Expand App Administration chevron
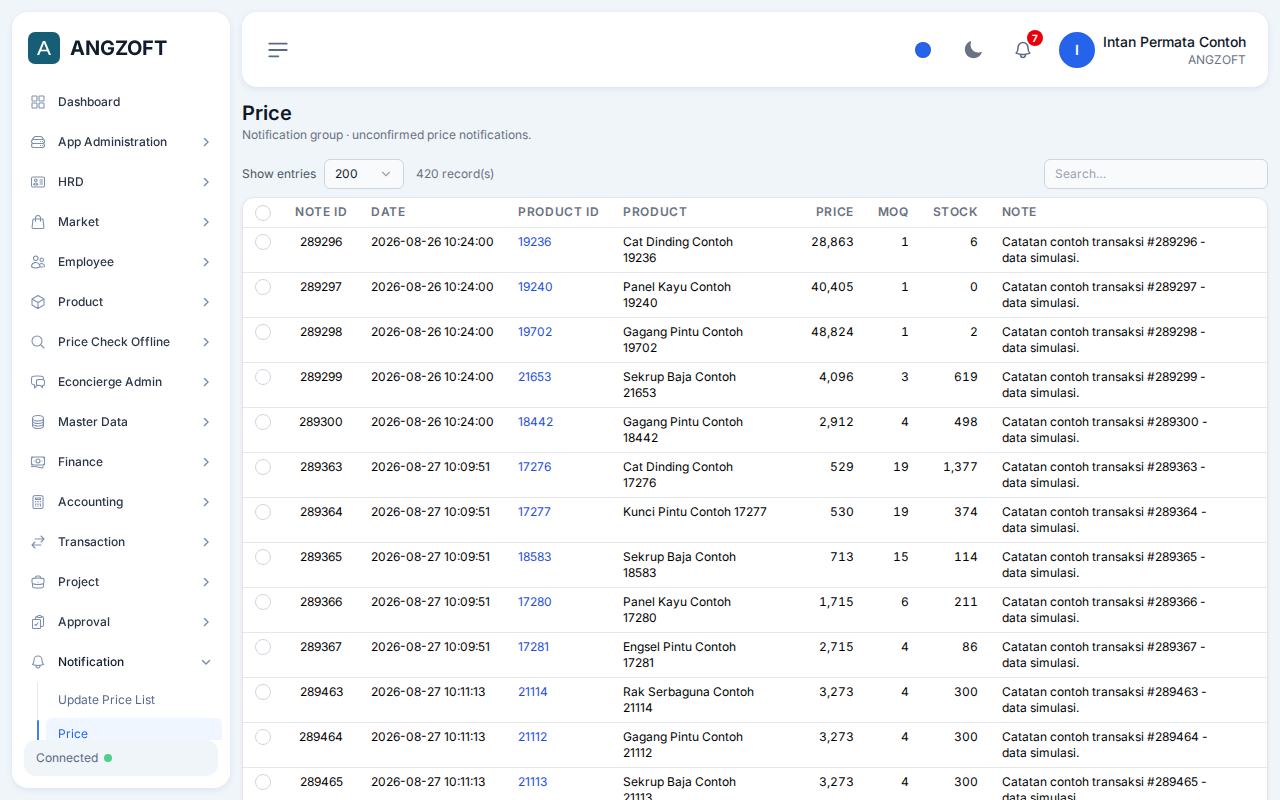 [206, 142]
